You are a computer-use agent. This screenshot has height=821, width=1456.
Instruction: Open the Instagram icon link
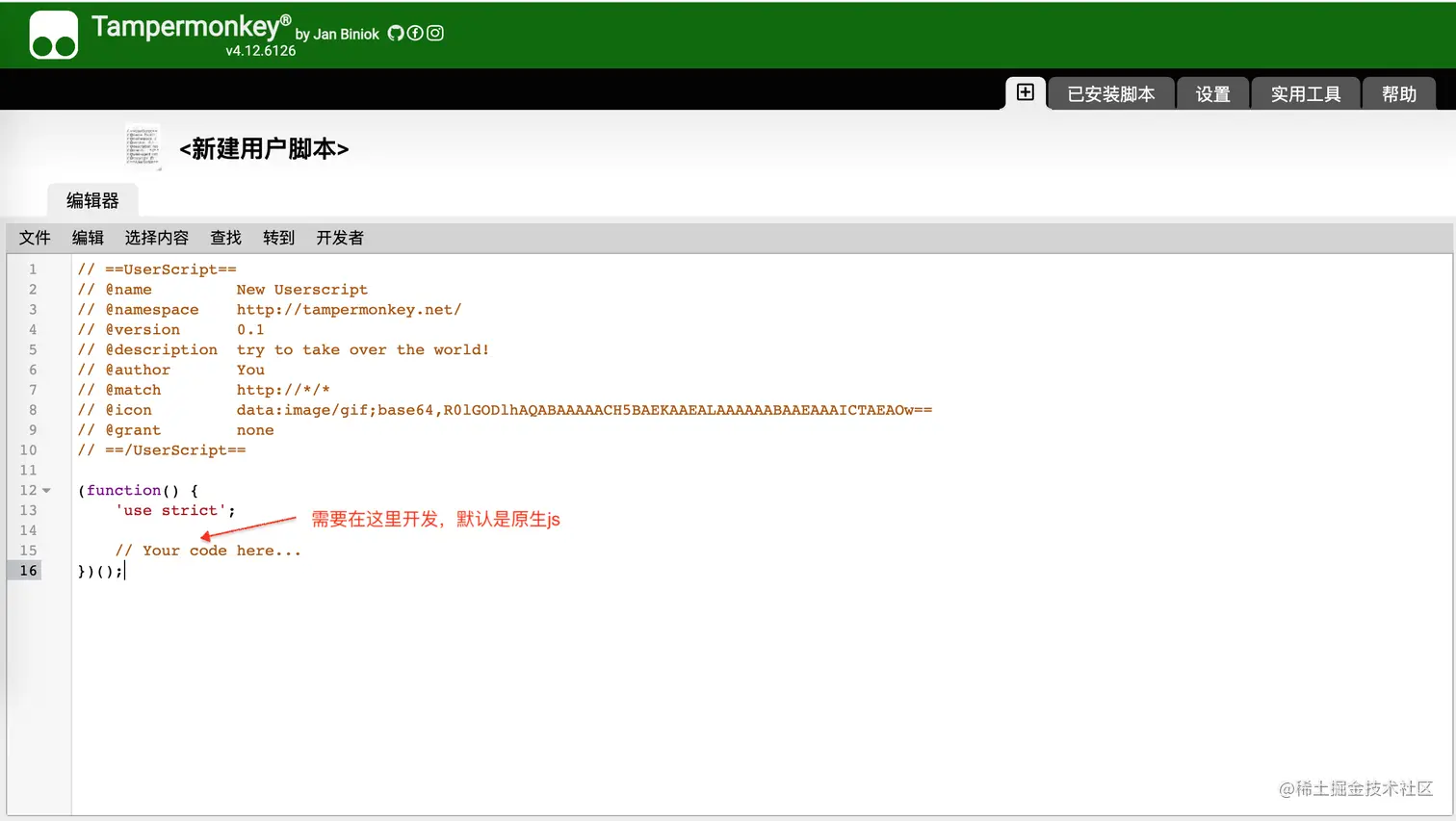coord(435,33)
